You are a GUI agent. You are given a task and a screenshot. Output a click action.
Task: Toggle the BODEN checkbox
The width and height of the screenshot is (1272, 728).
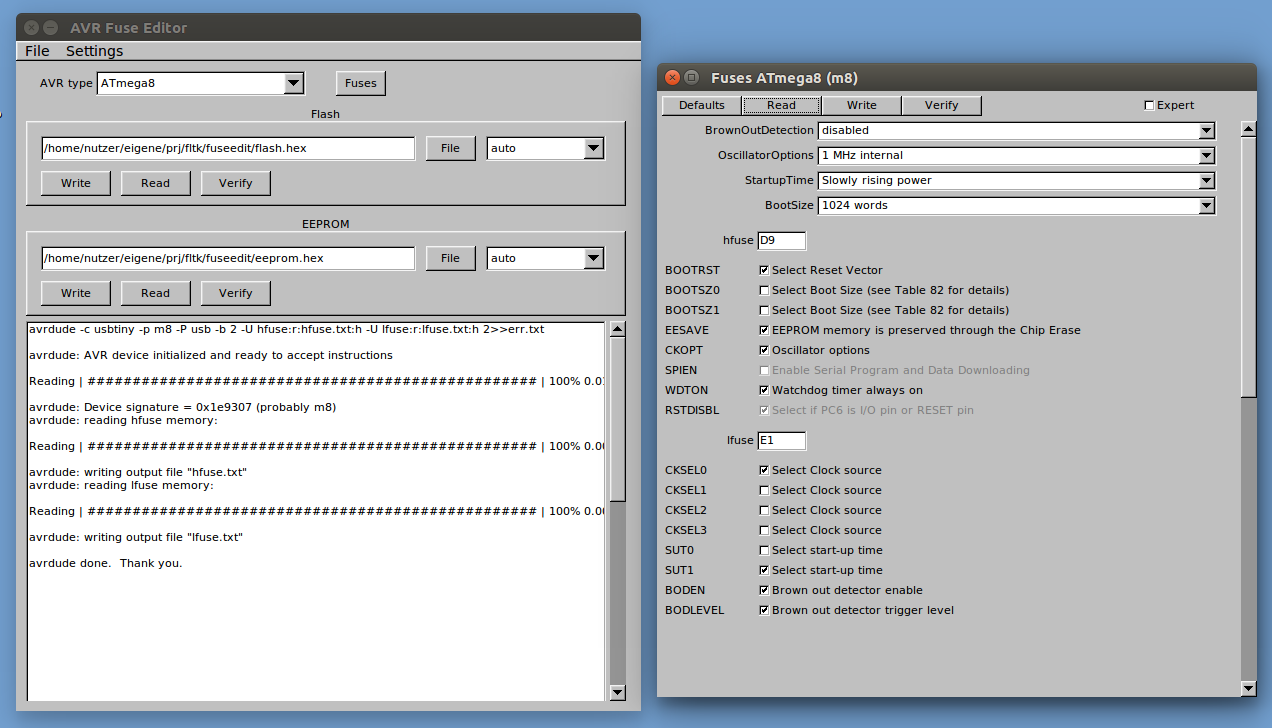pos(764,590)
